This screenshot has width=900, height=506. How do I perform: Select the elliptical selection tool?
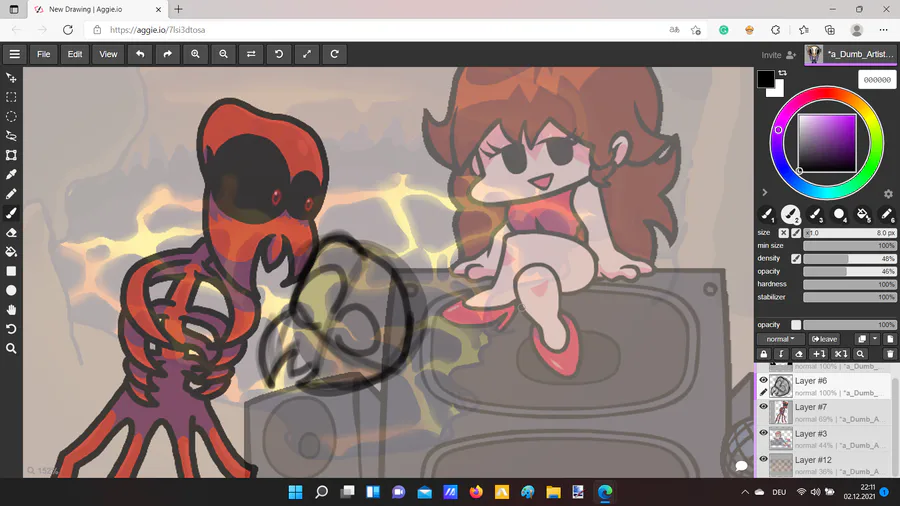(x=11, y=116)
